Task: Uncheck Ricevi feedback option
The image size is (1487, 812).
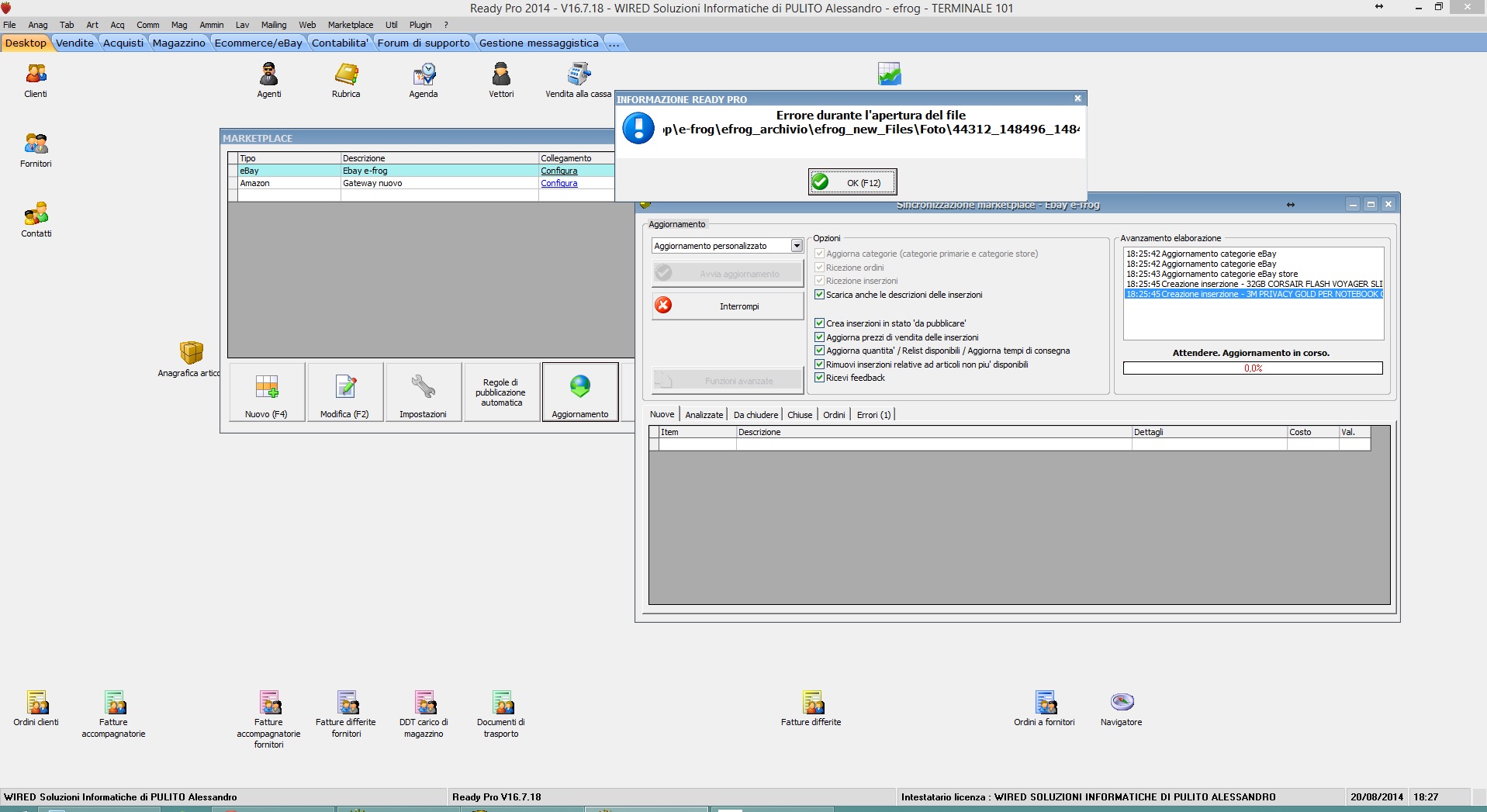Action: click(x=819, y=378)
